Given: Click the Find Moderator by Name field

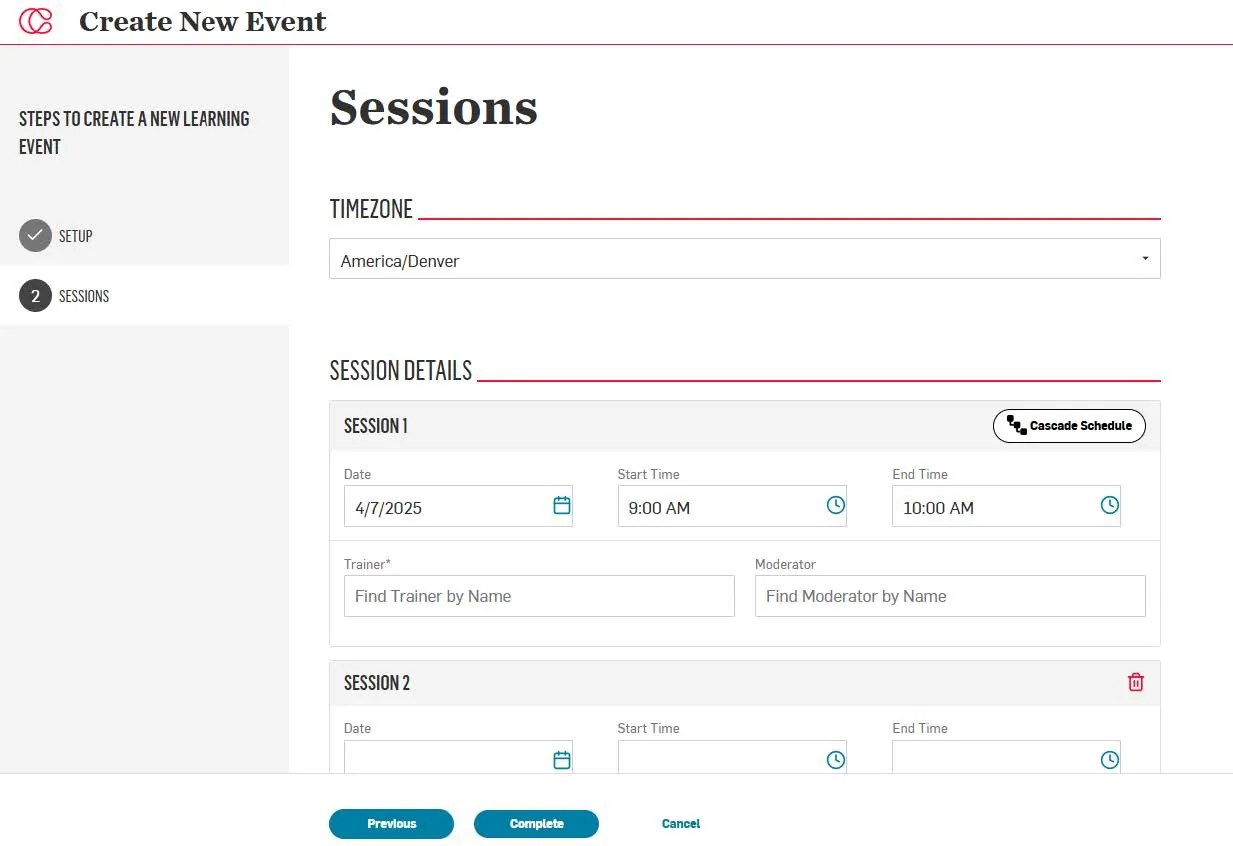Looking at the screenshot, I should point(950,596).
